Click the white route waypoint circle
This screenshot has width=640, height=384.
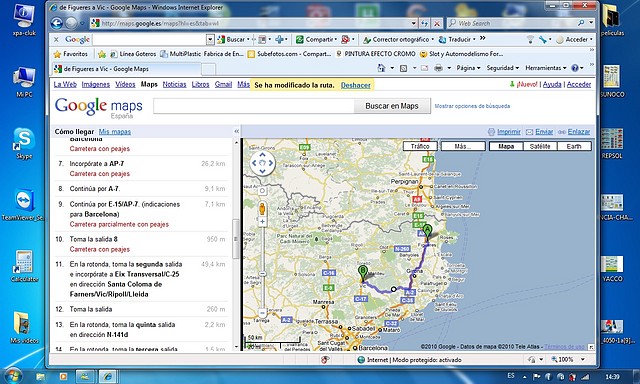393,289
